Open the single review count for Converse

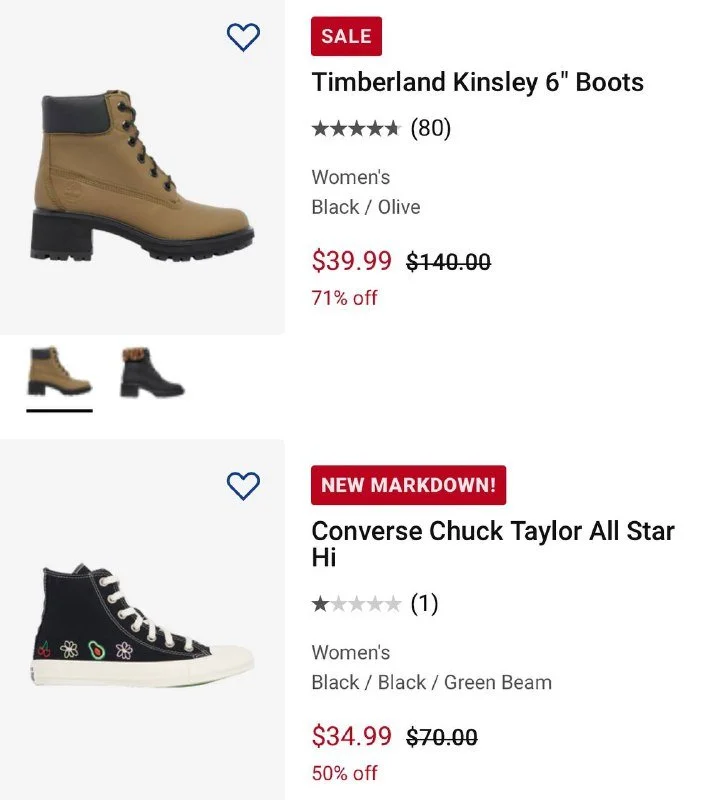424,604
